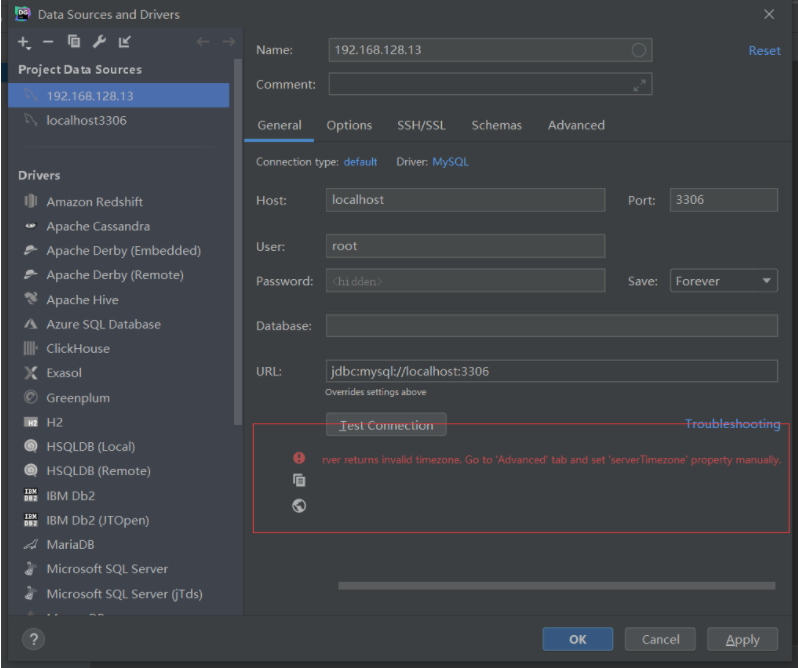
Task: Select the Microsoft SQL Server driver
Action: click(x=107, y=569)
